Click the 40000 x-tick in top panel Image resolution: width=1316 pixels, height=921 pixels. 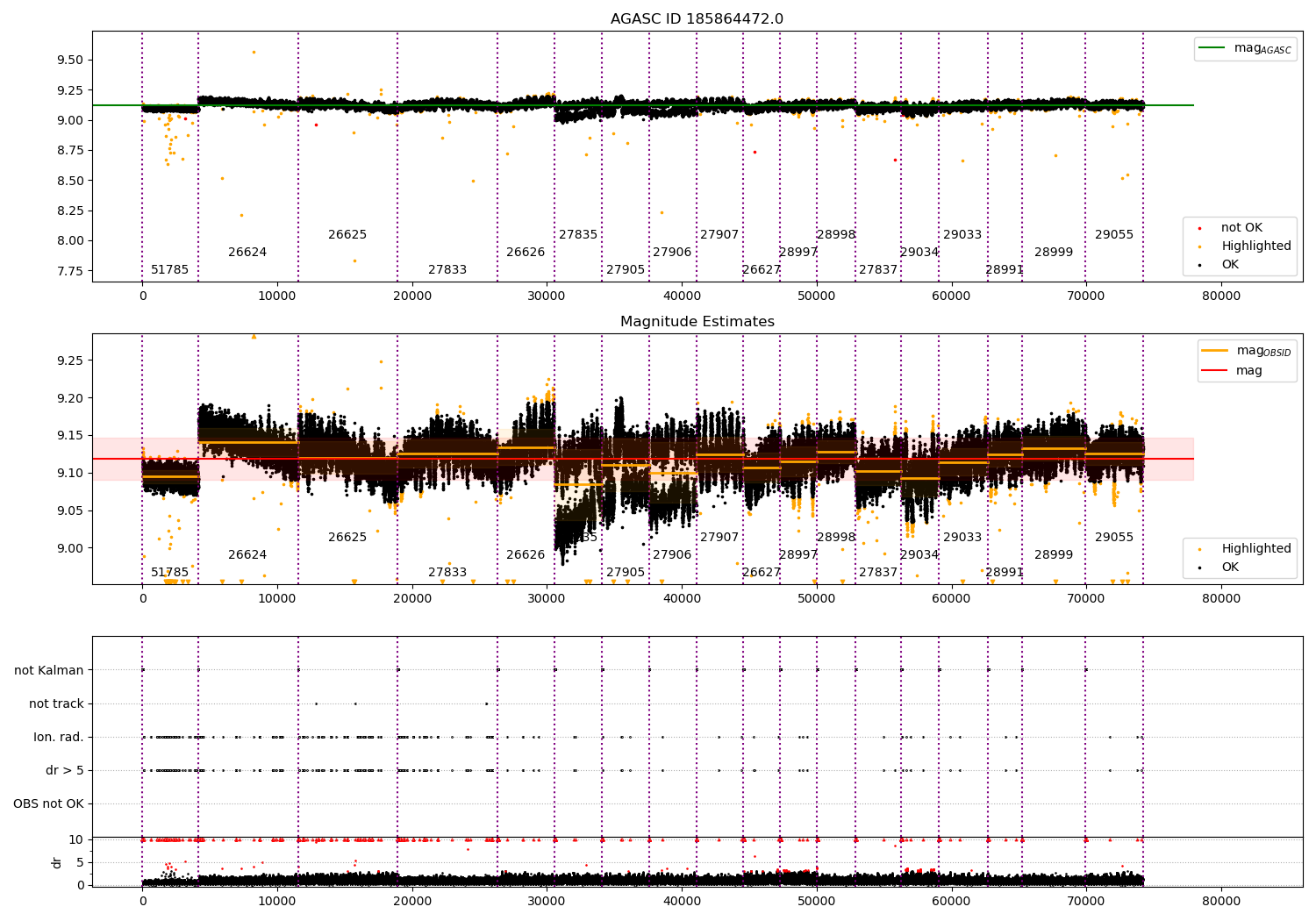click(x=682, y=296)
